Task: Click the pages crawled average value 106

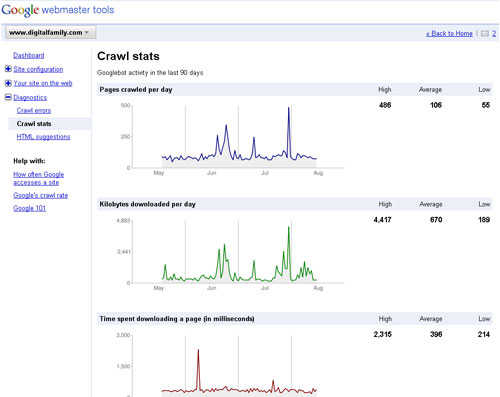Action: (x=436, y=105)
